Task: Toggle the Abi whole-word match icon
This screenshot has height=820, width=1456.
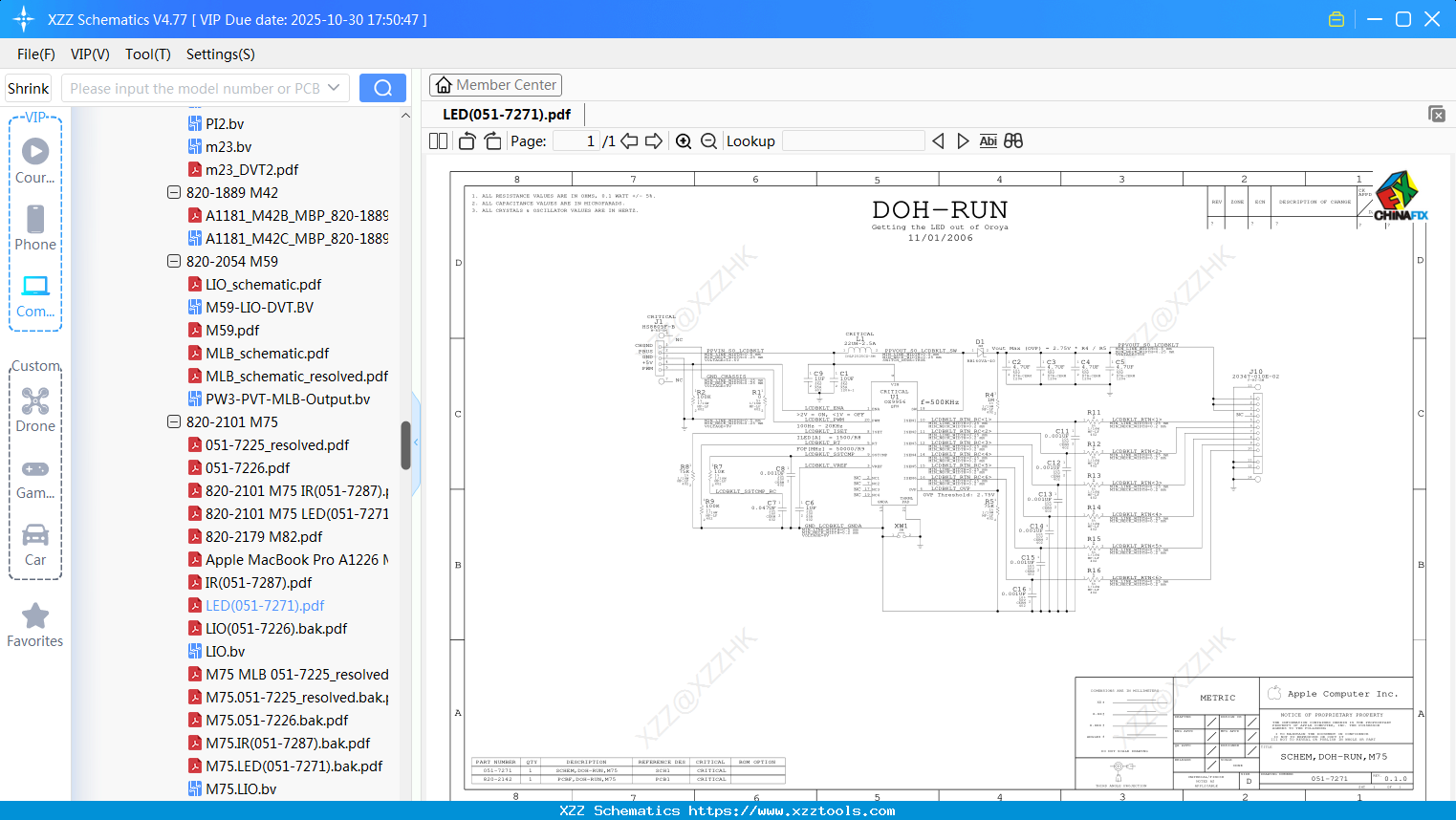Action: (x=988, y=140)
